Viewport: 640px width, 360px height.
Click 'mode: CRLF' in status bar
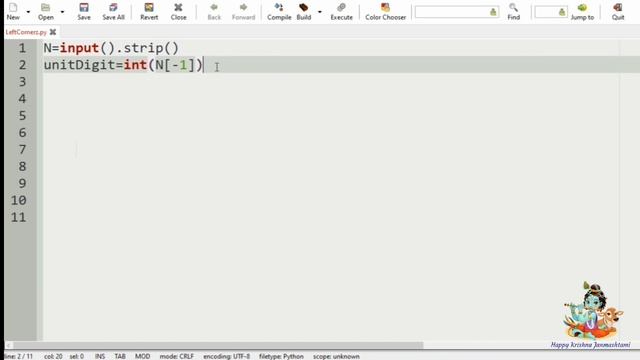(x=177, y=356)
